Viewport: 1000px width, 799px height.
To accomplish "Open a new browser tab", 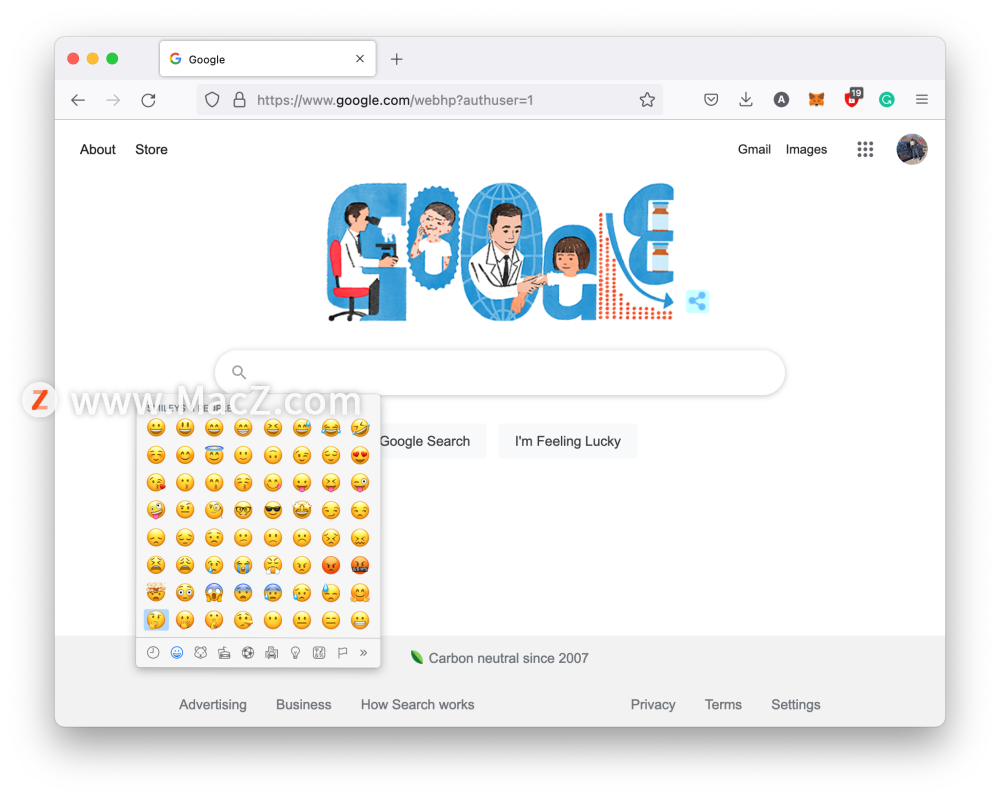I will [397, 59].
